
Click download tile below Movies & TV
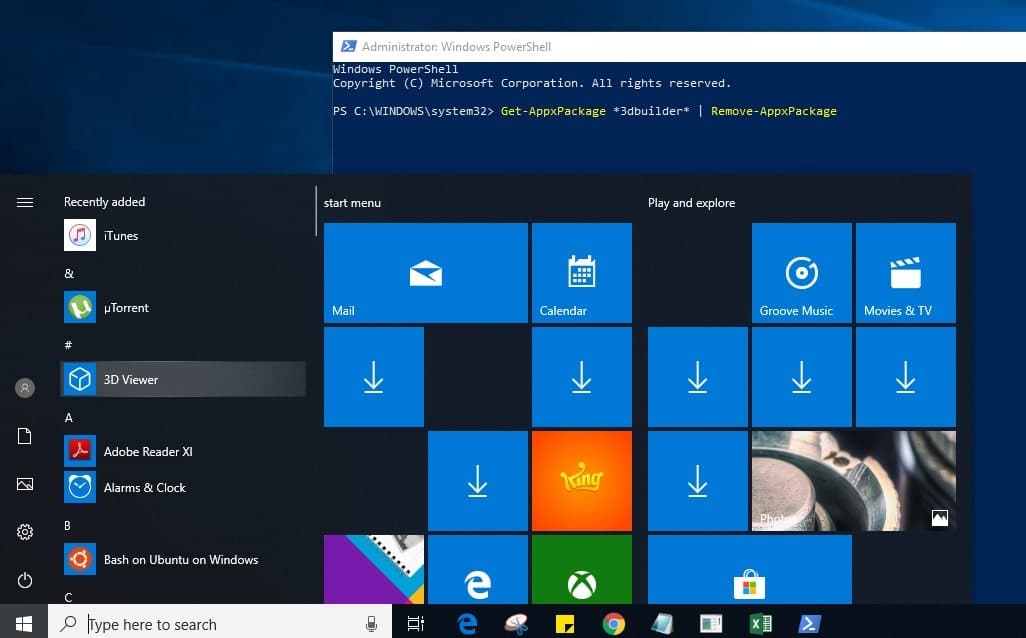point(906,377)
